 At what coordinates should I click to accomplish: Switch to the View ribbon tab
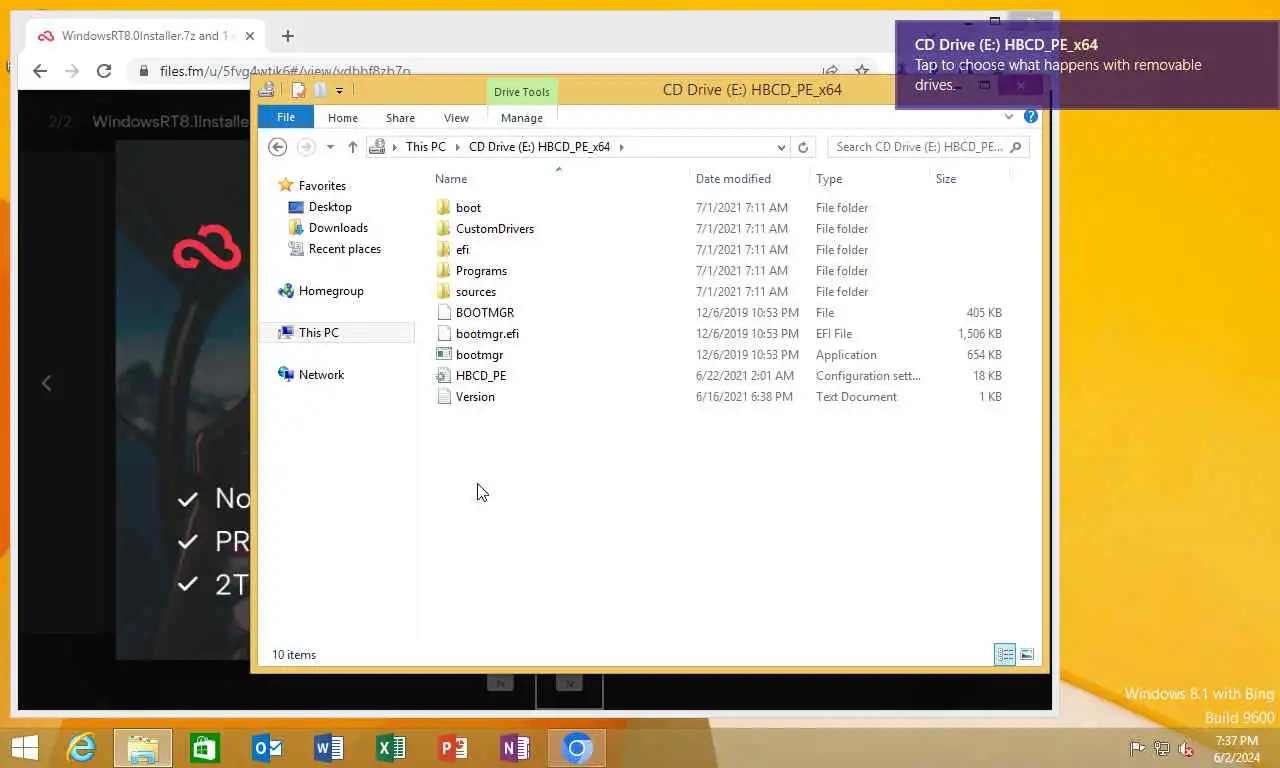click(x=456, y=118)
